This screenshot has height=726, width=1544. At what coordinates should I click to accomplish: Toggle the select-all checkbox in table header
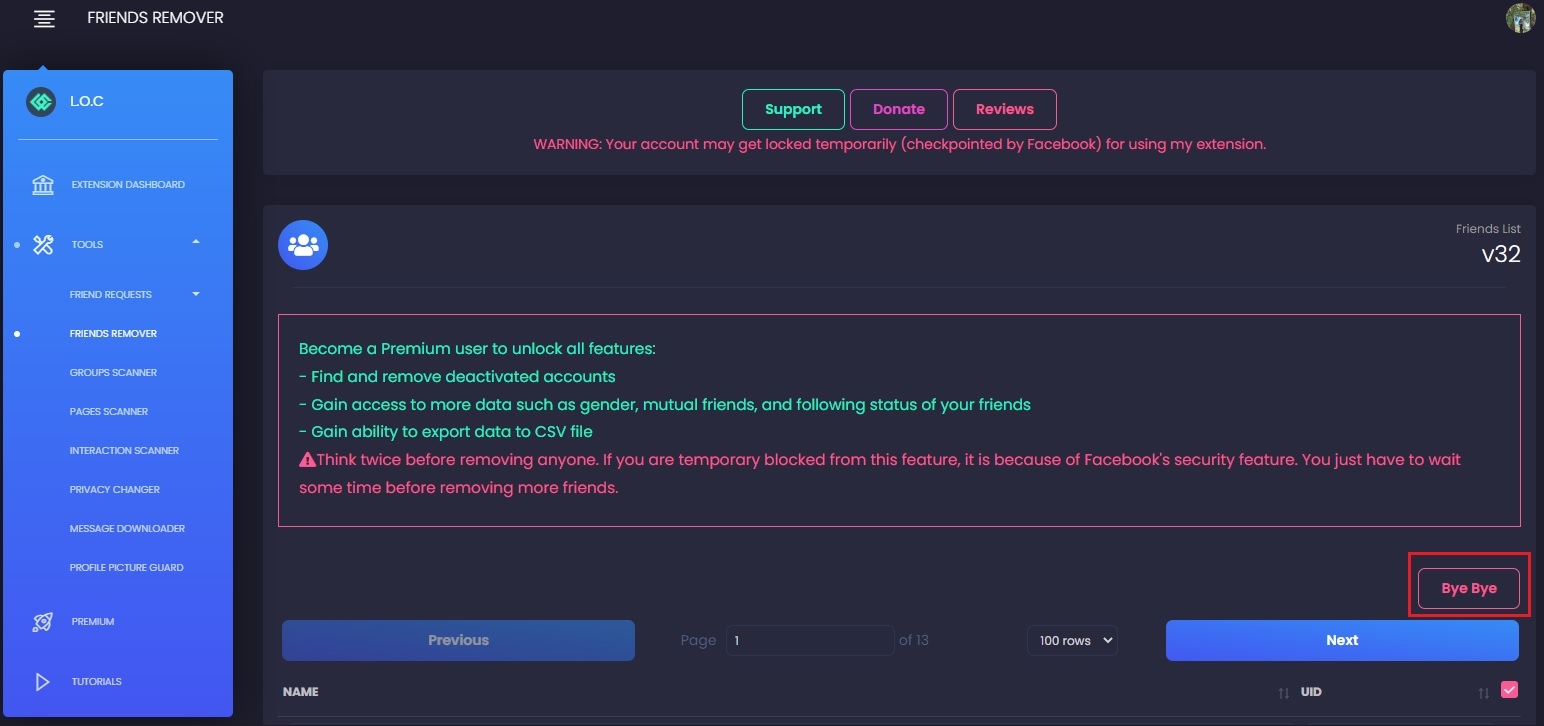coord(1510,689)
